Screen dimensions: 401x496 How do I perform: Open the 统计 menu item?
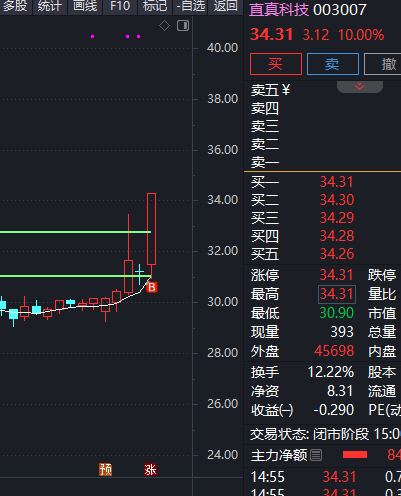(x=50, y=7)
